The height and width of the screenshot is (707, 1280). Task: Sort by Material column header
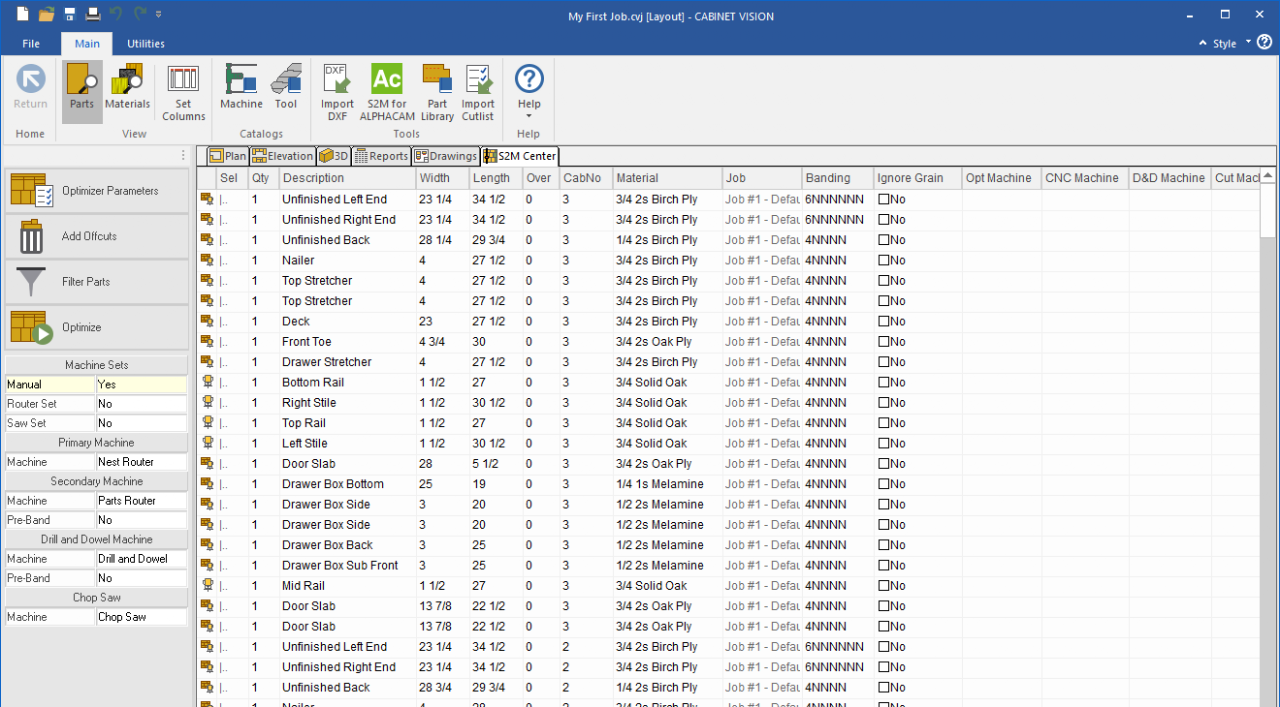click(x=667, y=178)
